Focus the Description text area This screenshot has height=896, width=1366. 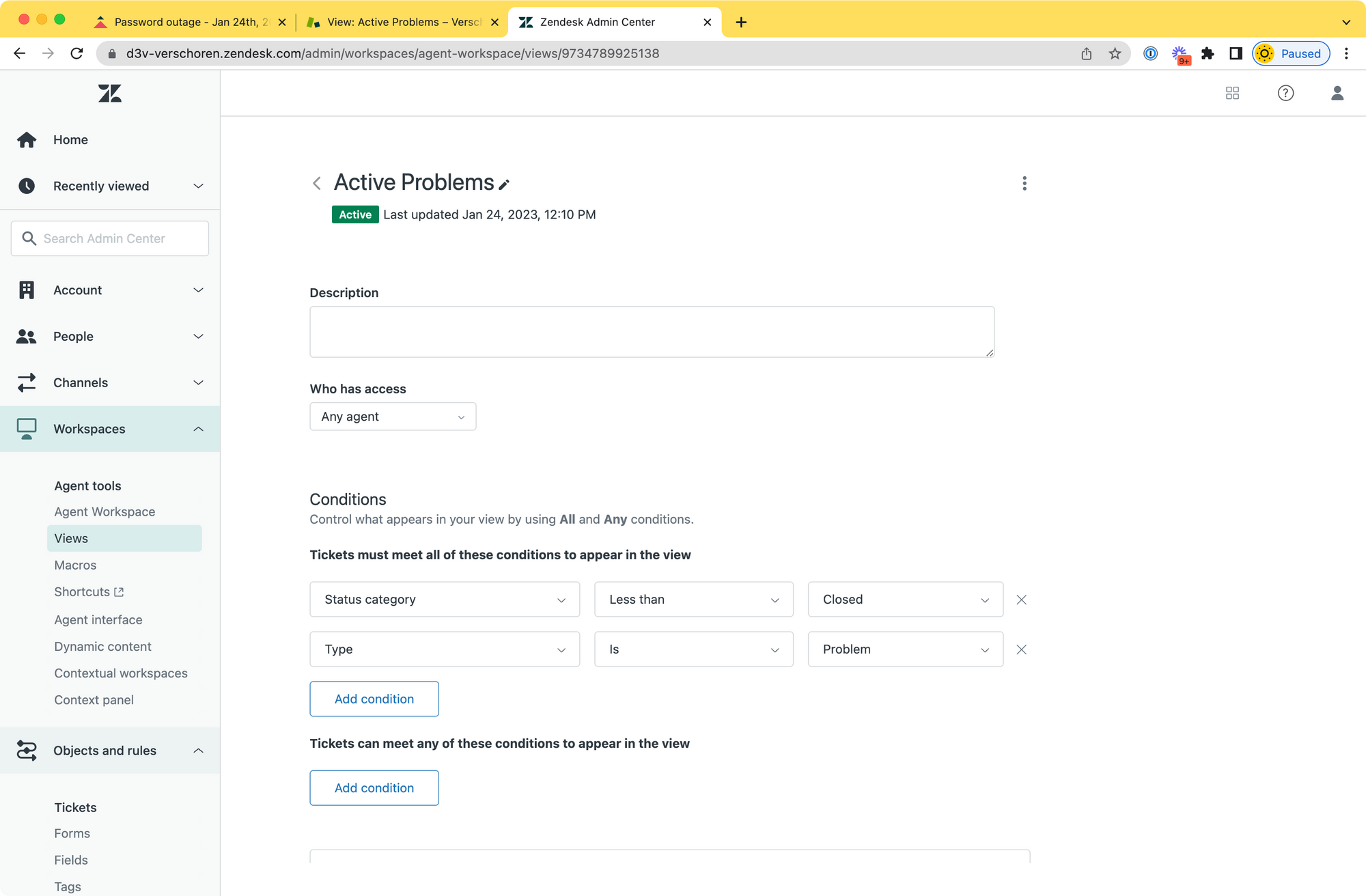pos(652,332)
